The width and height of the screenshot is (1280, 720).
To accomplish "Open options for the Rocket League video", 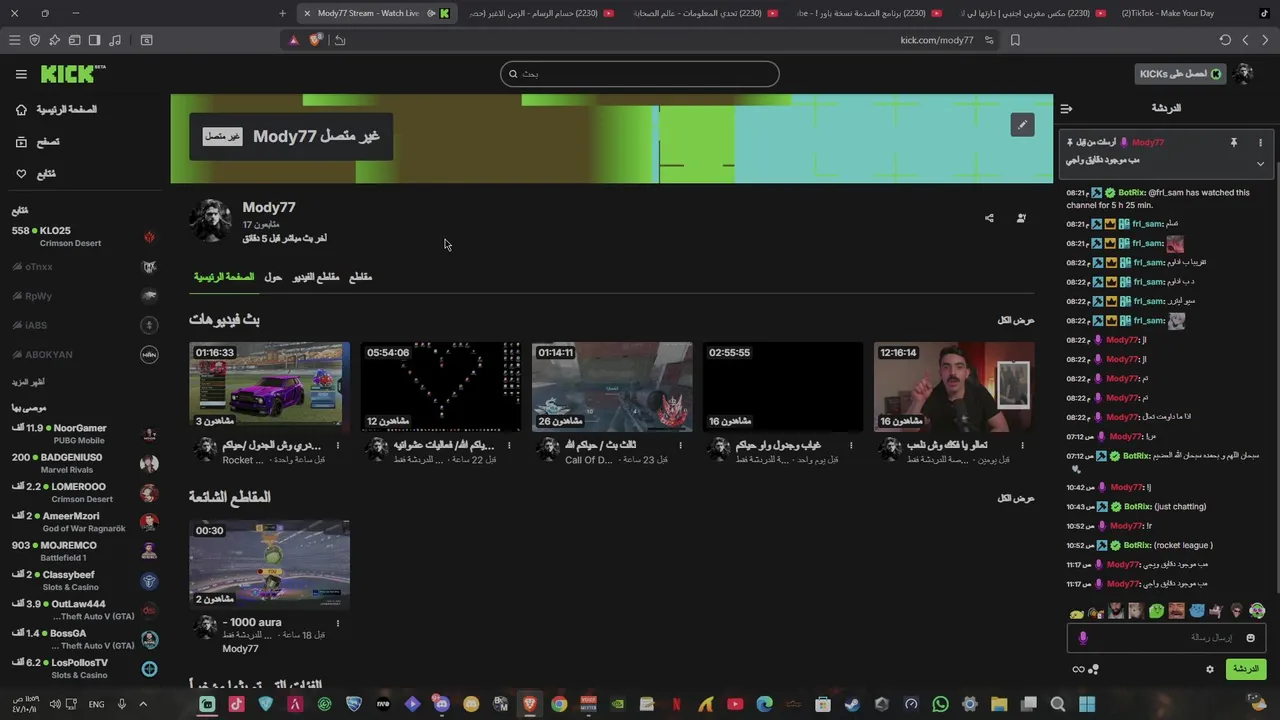I will tap(338, 446).
